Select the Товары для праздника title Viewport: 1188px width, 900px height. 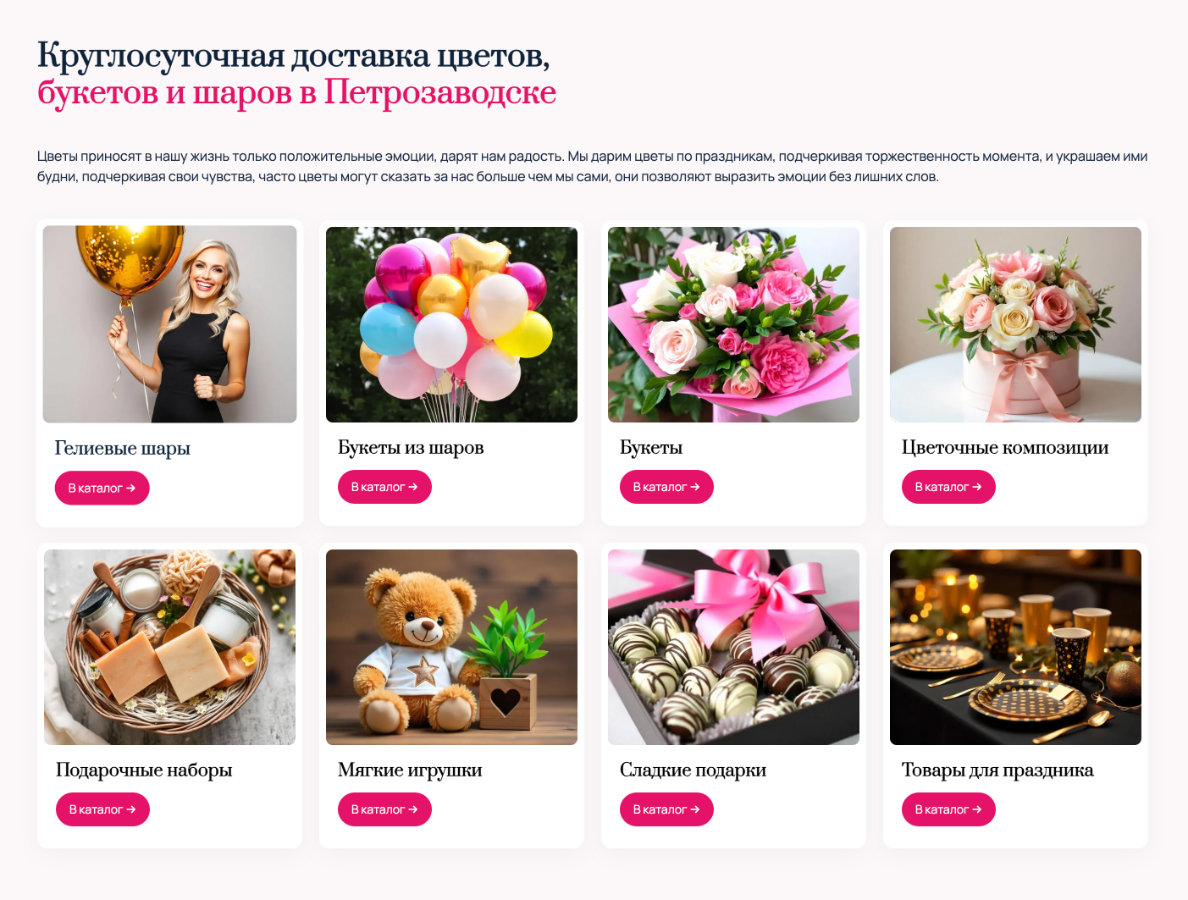pos(997,770)
